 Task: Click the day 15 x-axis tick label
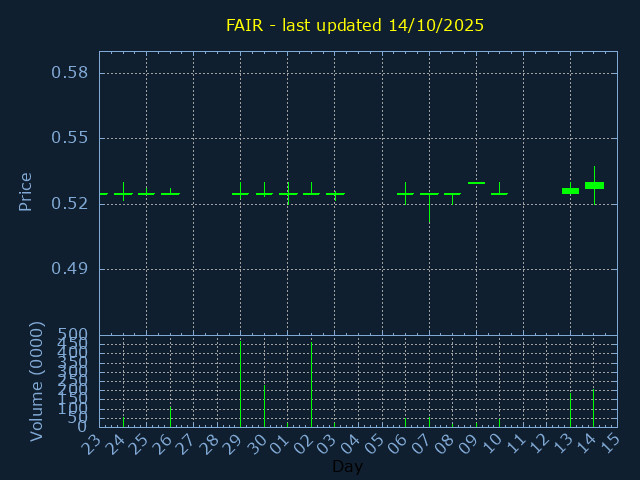610,442
